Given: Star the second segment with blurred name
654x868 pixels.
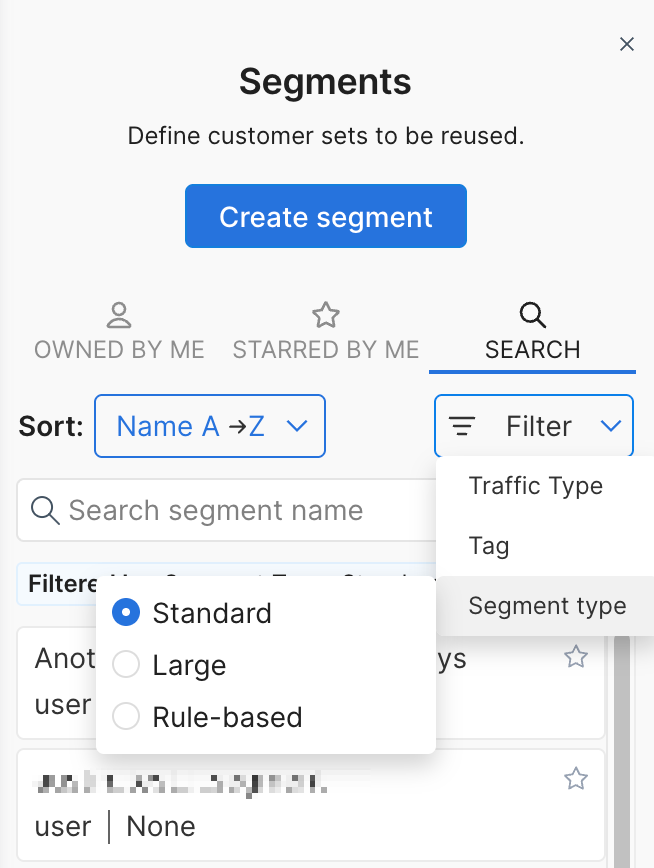Looking at the screenshot, I should point(576,779).
